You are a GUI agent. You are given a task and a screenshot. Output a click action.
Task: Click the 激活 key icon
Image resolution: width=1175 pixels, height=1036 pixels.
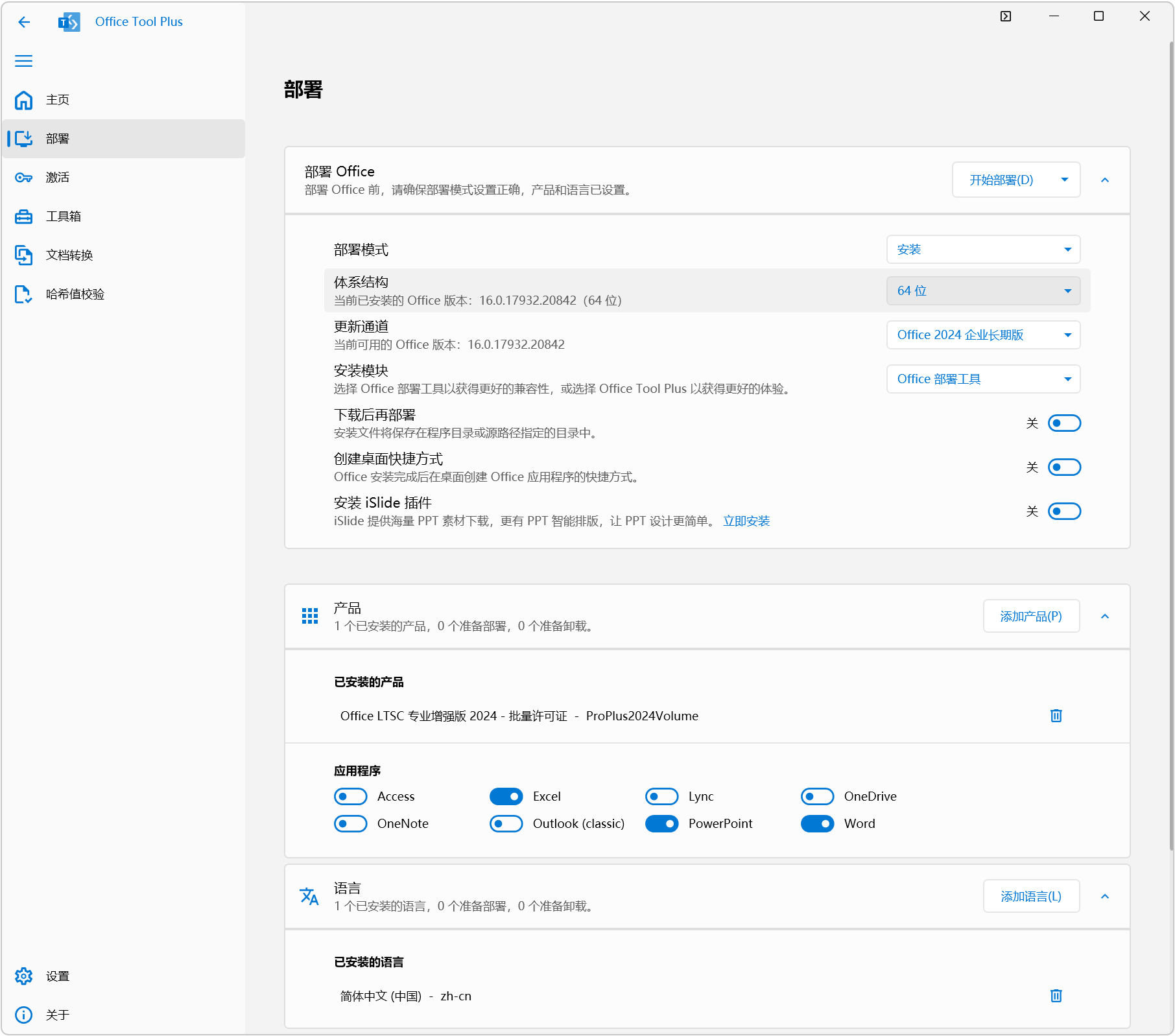pyautogui.click(x=24, y=178)
